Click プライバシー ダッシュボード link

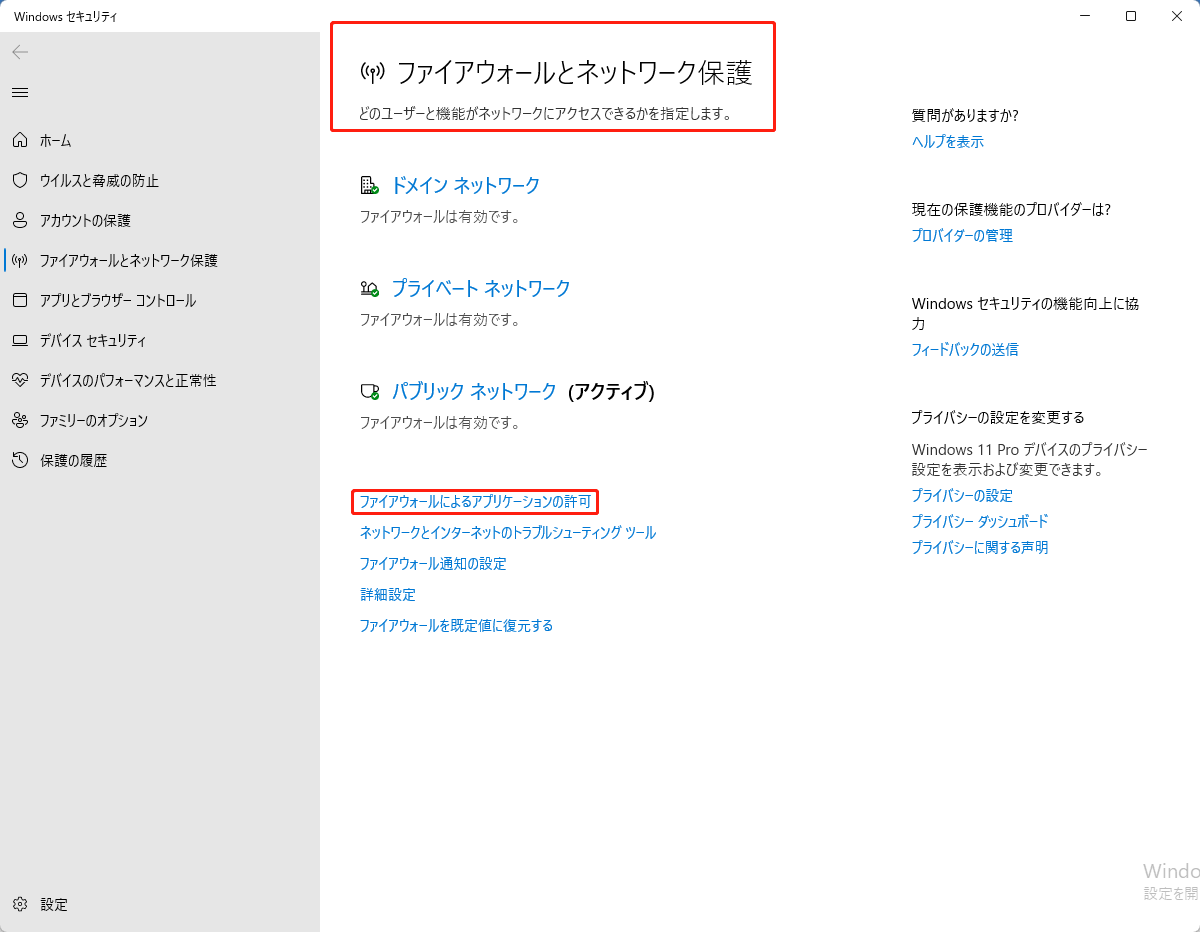(x=979, y=521)
